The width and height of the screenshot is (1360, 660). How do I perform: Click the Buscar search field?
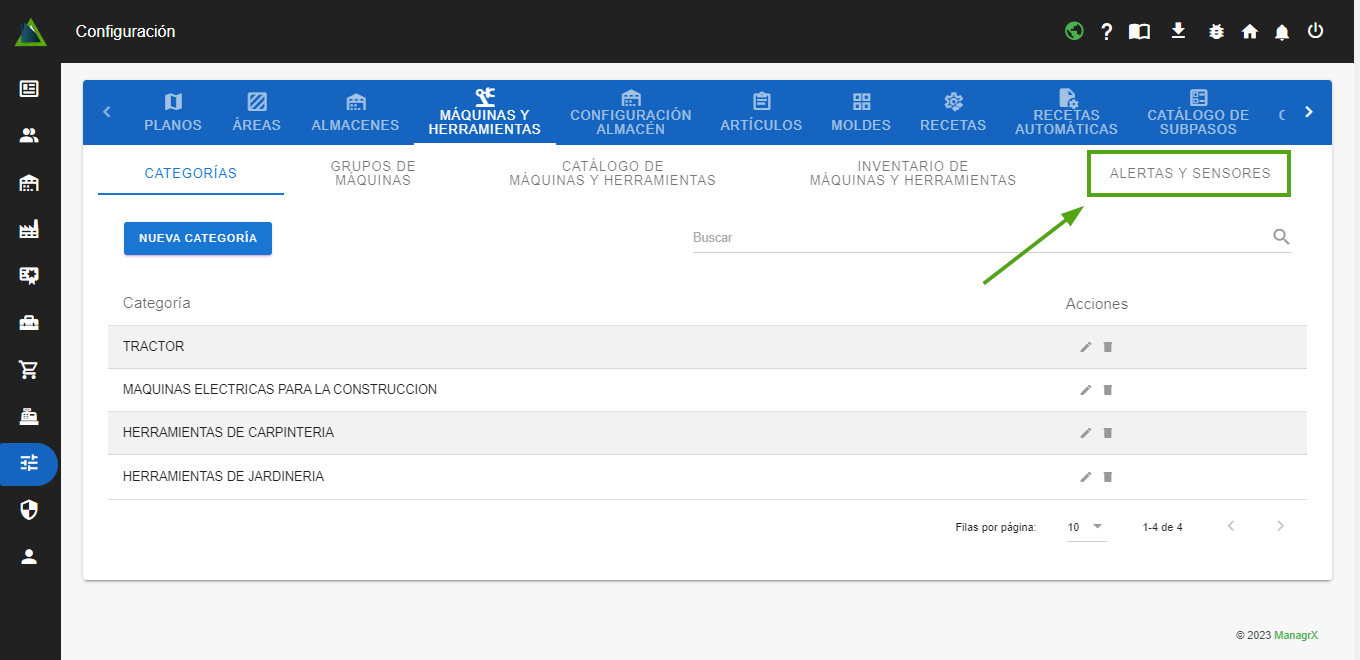(x=978, y=238)
